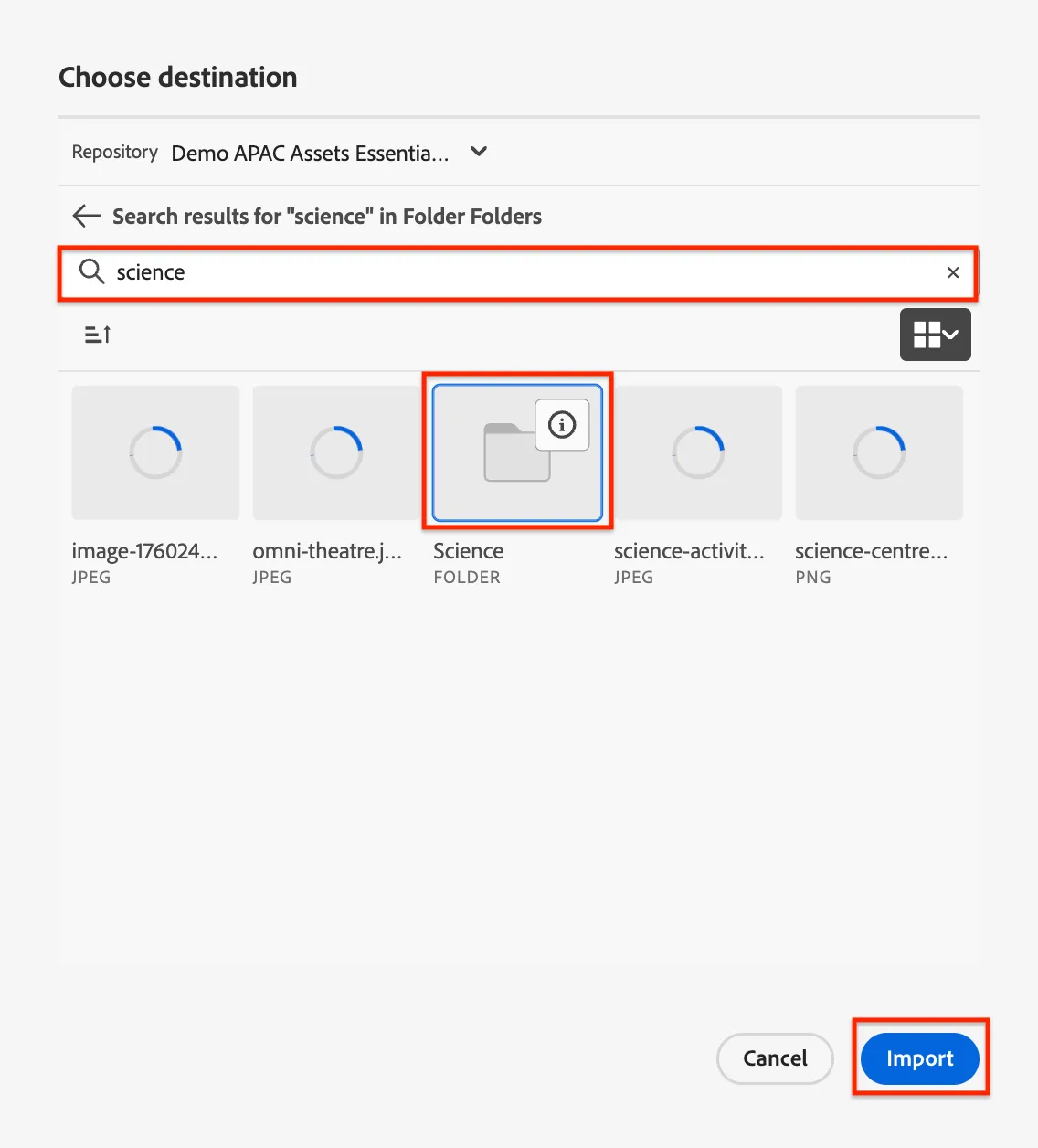Open the sort order control
Viewport: 1038px width, 1148px height.
click(98, 335)
